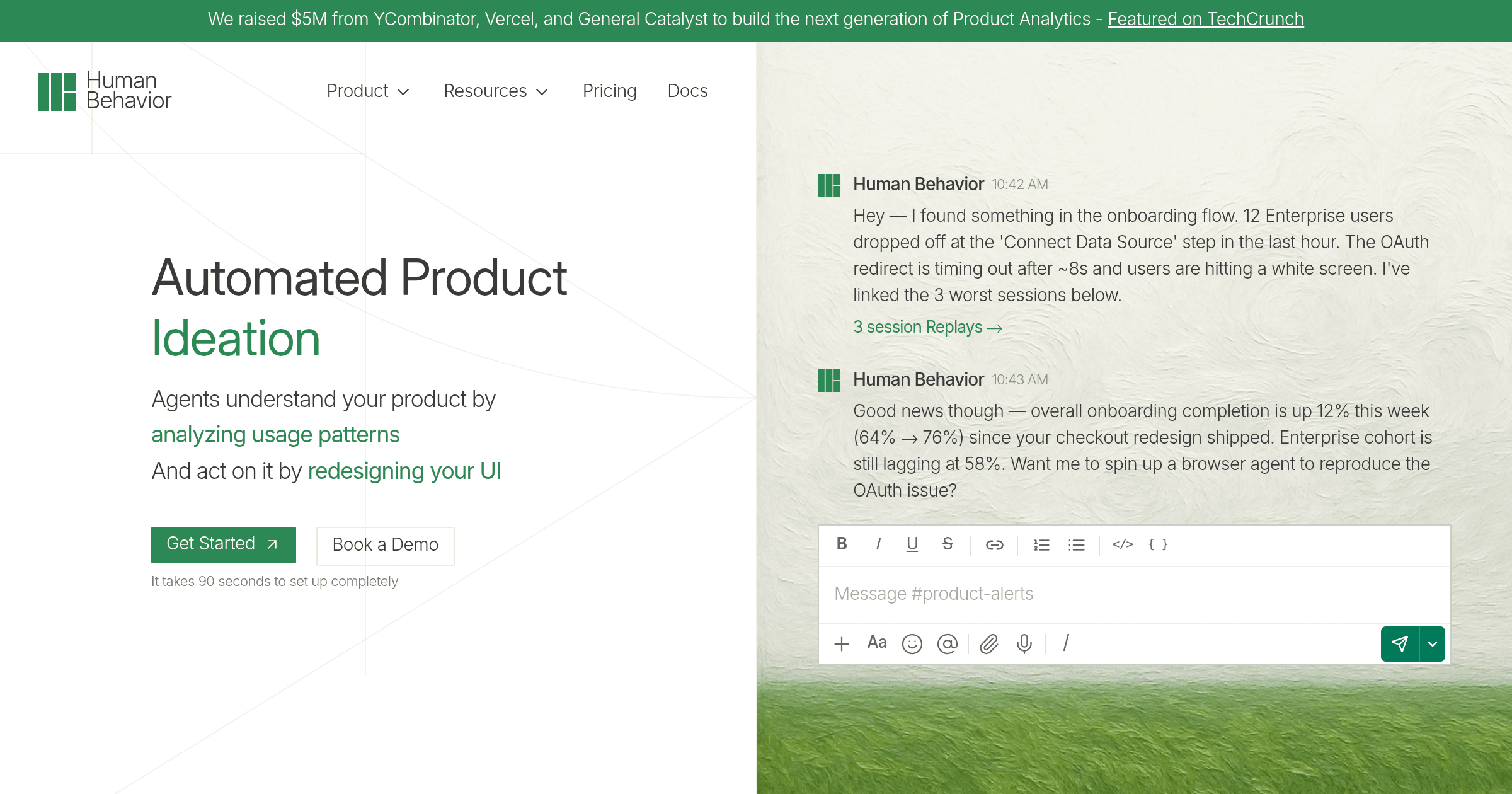Screen dimensions: 1512x794
Task: Click 'It takes 90 seconds to set up completely'
Action: (x=275, y=582)
